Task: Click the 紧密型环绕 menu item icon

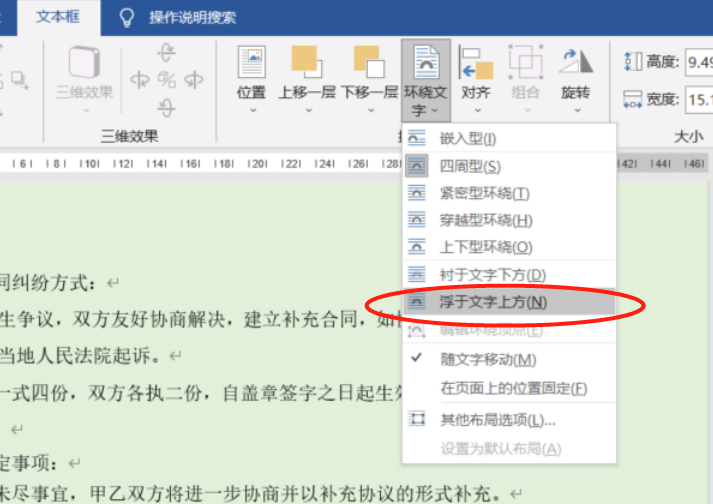Action: tap(417, 193)
